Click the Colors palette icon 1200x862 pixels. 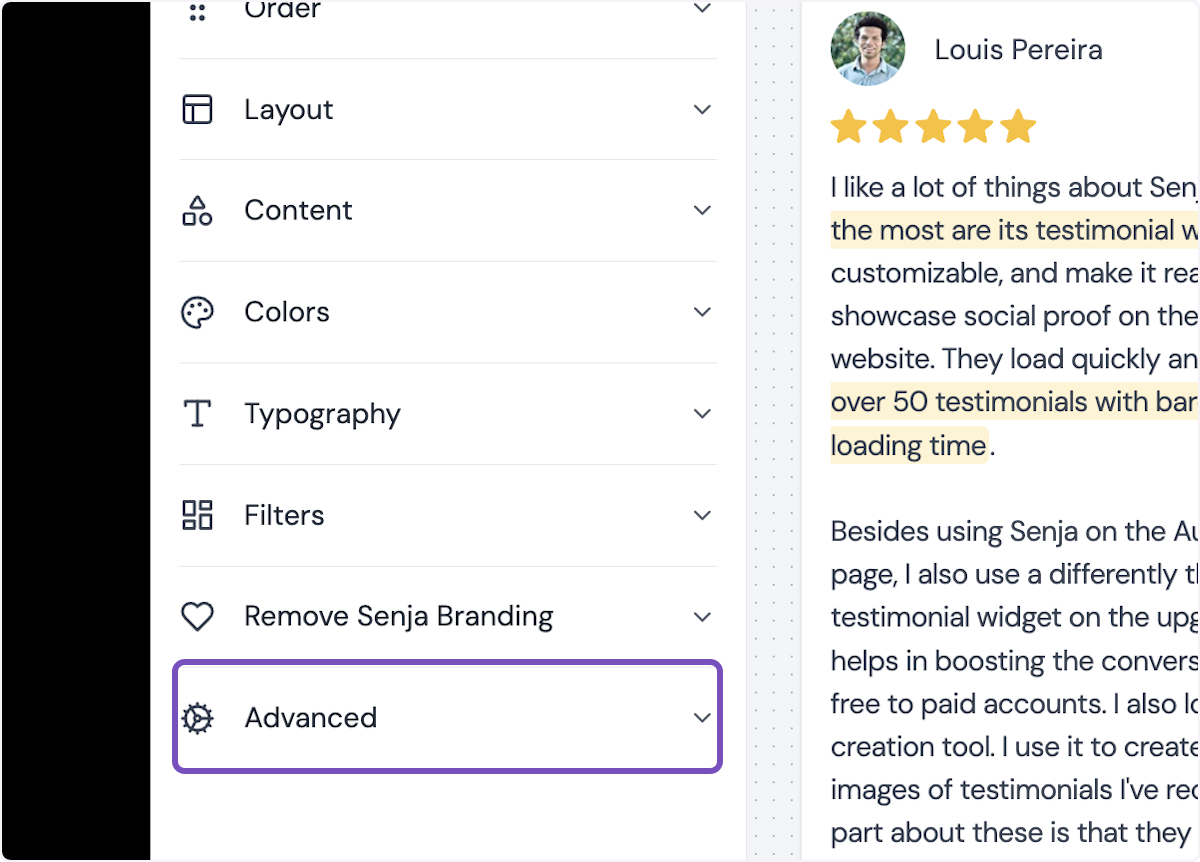197,312
